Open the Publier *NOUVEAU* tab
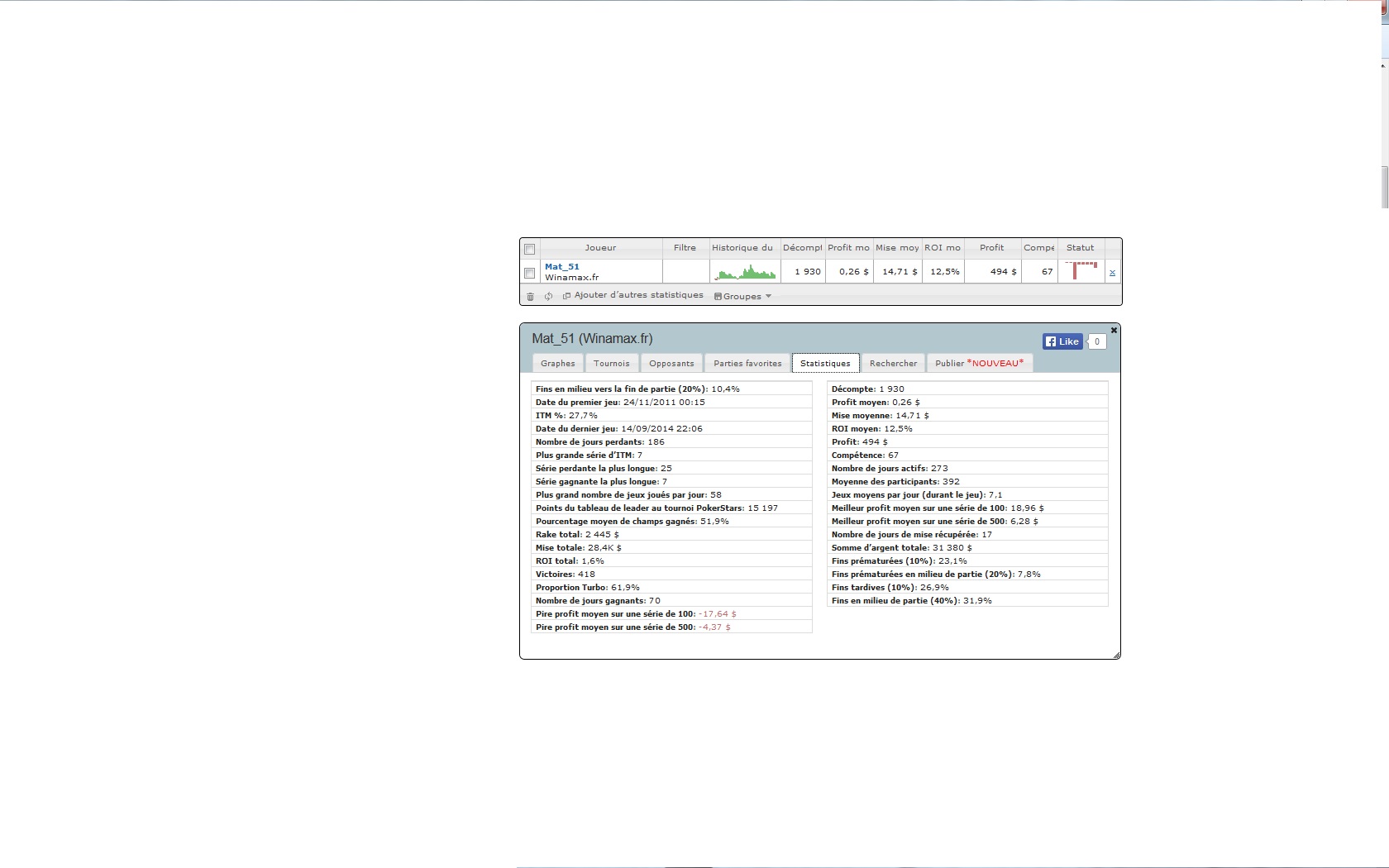1389x868 pixels. tap(979, 363)
